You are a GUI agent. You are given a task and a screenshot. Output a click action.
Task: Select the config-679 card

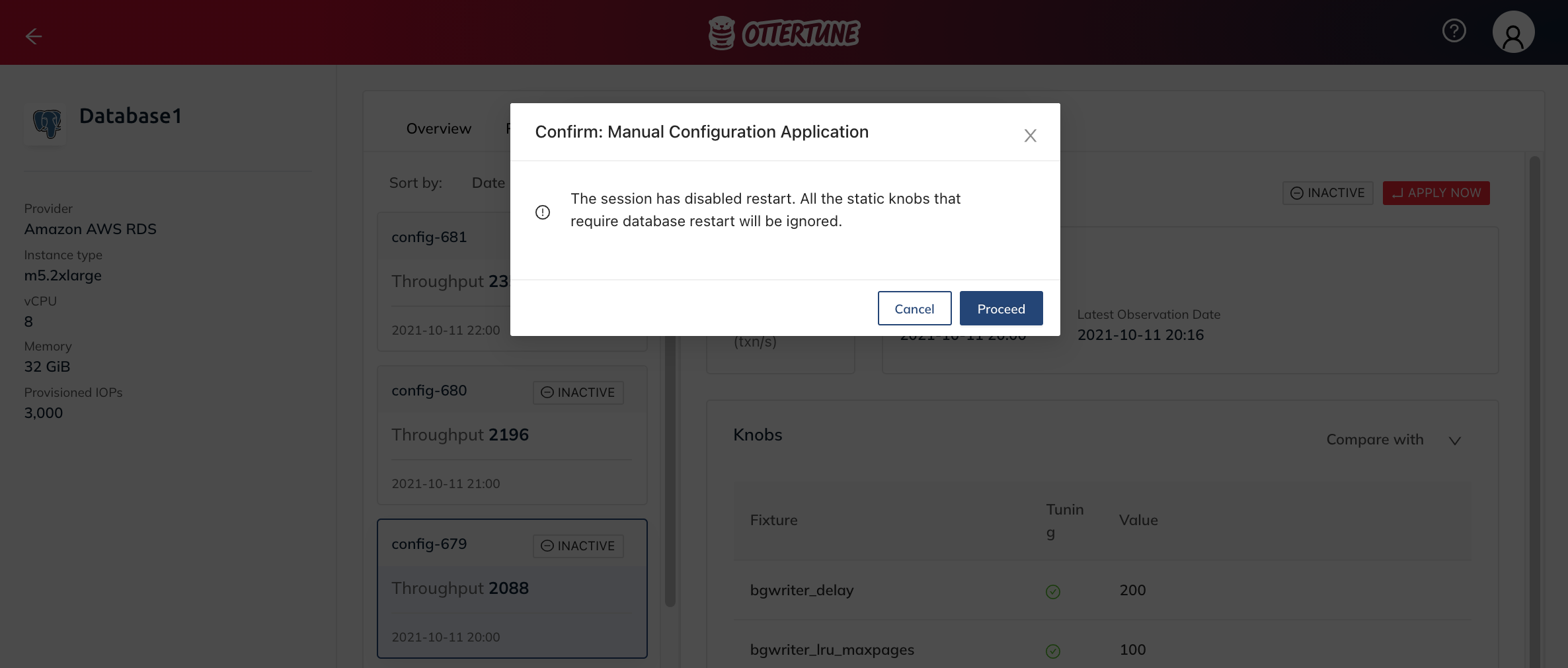click(x=512, y=589)
